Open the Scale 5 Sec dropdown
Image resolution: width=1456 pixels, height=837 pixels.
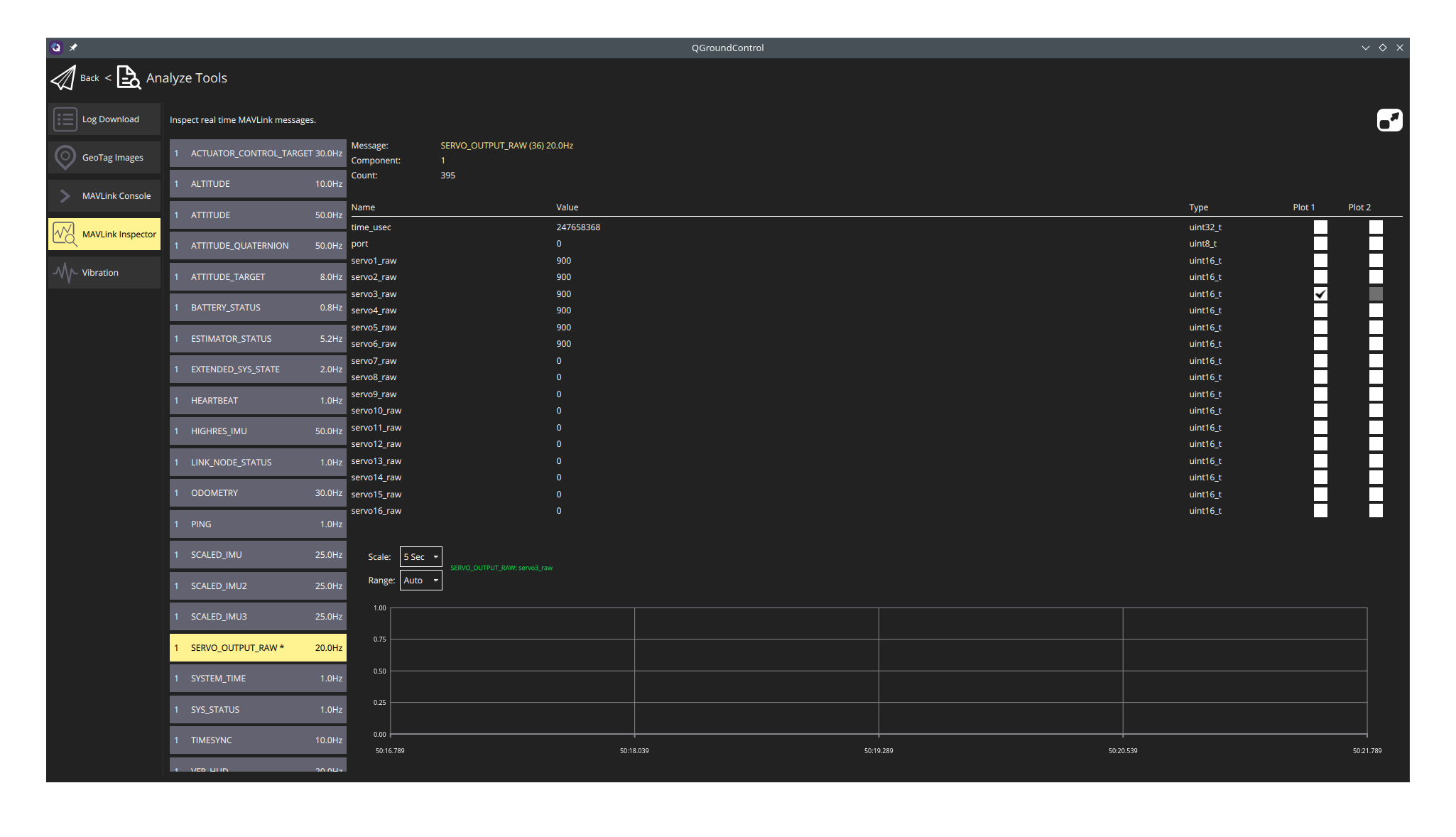(420, 557)
